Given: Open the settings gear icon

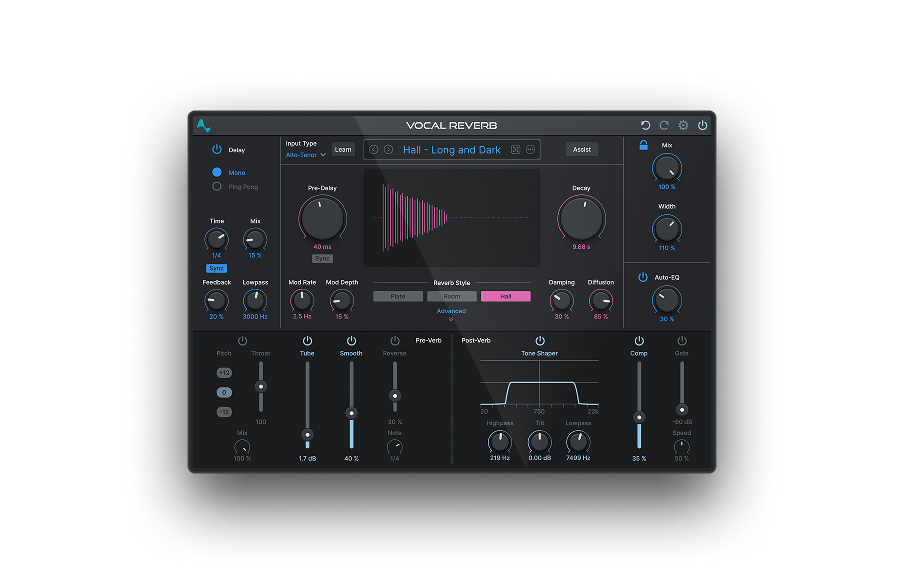Looking at the screenshot, I should pyautogui.click(x=683, y=125).
